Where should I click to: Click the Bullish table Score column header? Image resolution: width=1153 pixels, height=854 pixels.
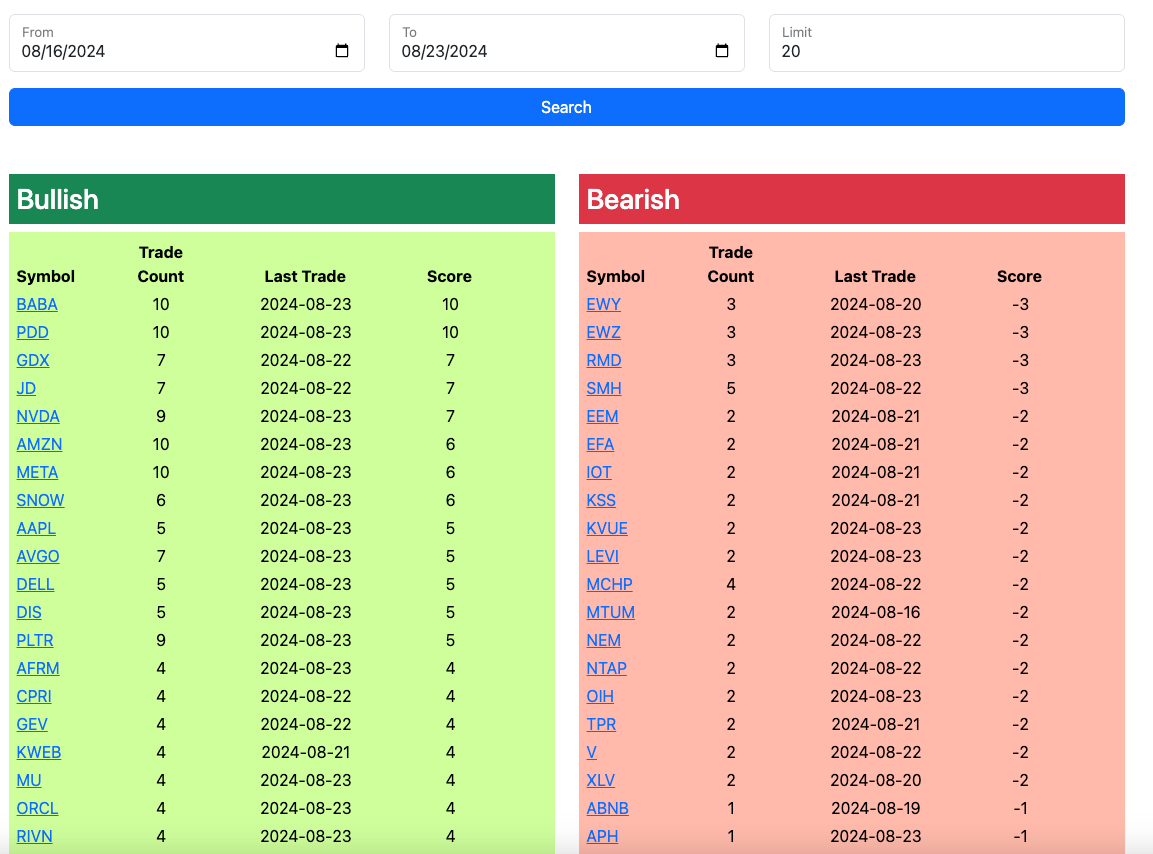coord(449,277)
